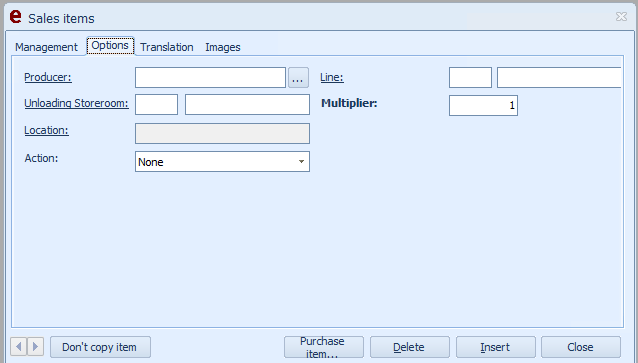Open Producer lookup via ellipsis button
Image resolution: width=638 pixels, height=363 pixels.
(x=298, y=78)
